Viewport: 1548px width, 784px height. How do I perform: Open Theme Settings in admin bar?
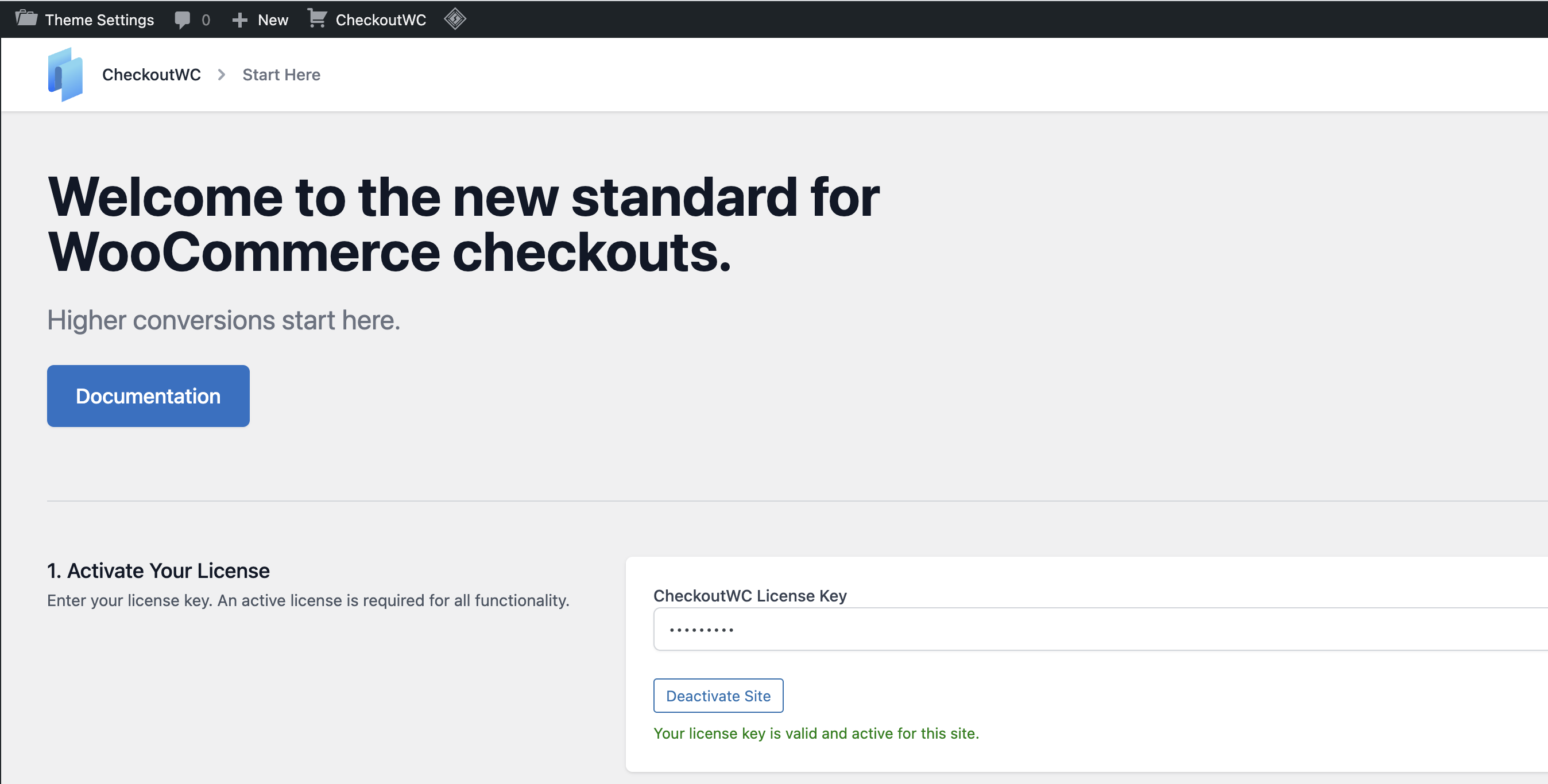[x=99, y=20]
